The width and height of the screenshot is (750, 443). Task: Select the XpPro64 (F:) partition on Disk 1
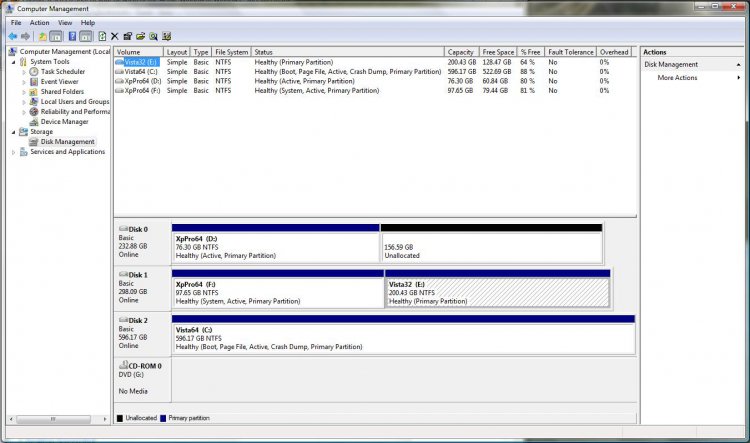click(278, 289)
